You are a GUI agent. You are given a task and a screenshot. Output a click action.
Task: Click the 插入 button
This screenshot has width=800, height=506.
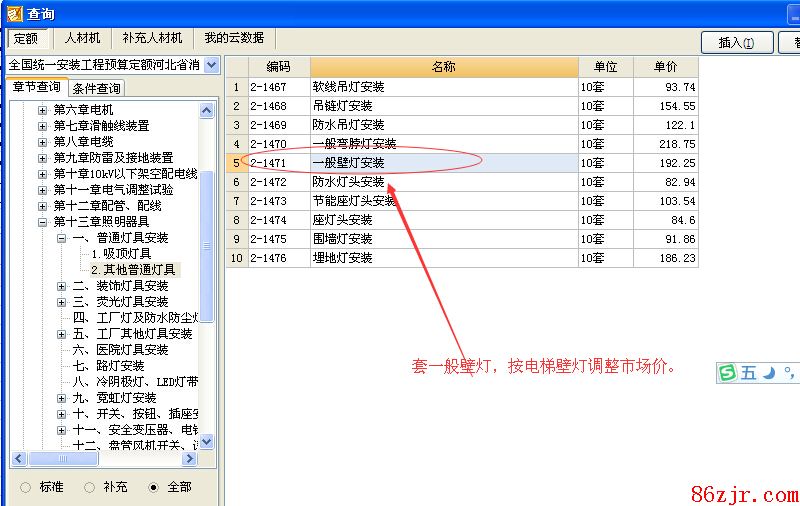pyautogui.click(x=738, y=42)
